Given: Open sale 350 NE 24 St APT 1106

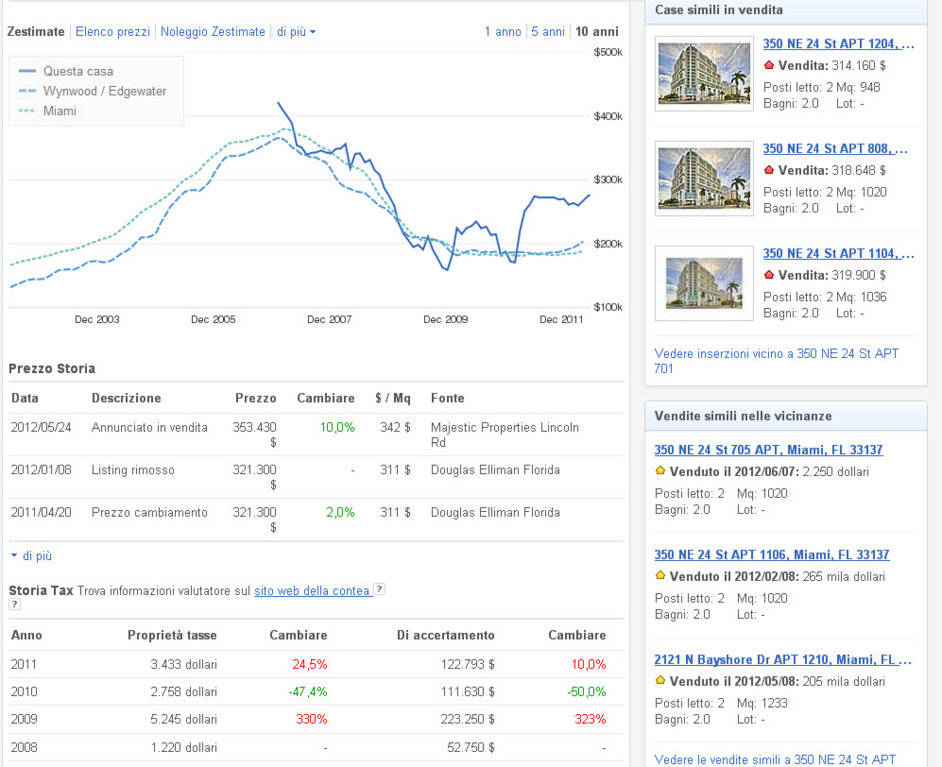Looking at the screenshot, I should coord(771,554).
